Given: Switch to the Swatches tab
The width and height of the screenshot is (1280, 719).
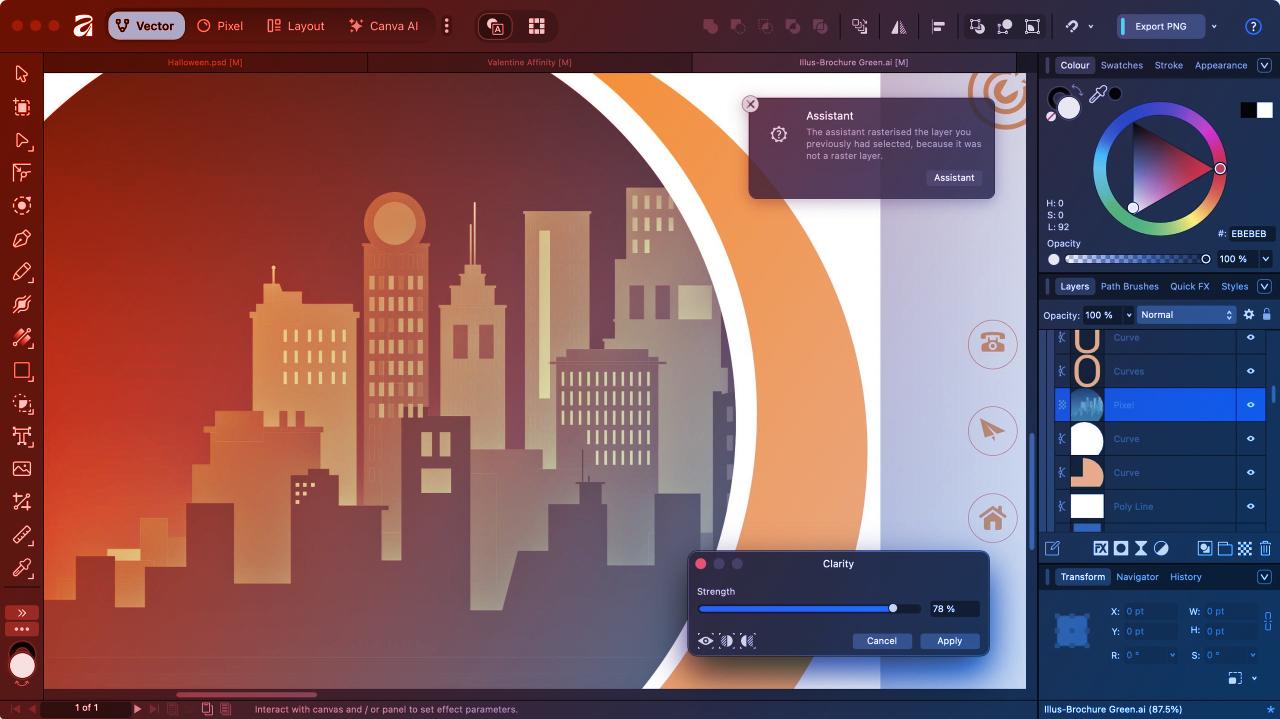Looking at the screenshot, I should (1121, 65).
